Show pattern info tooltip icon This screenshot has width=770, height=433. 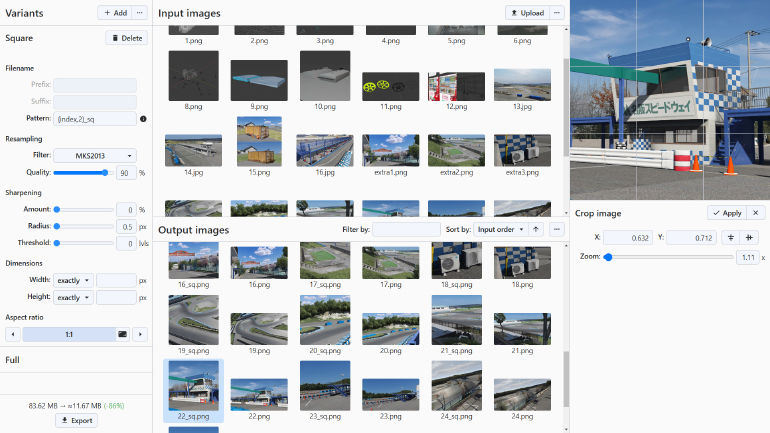pos(143,119)
